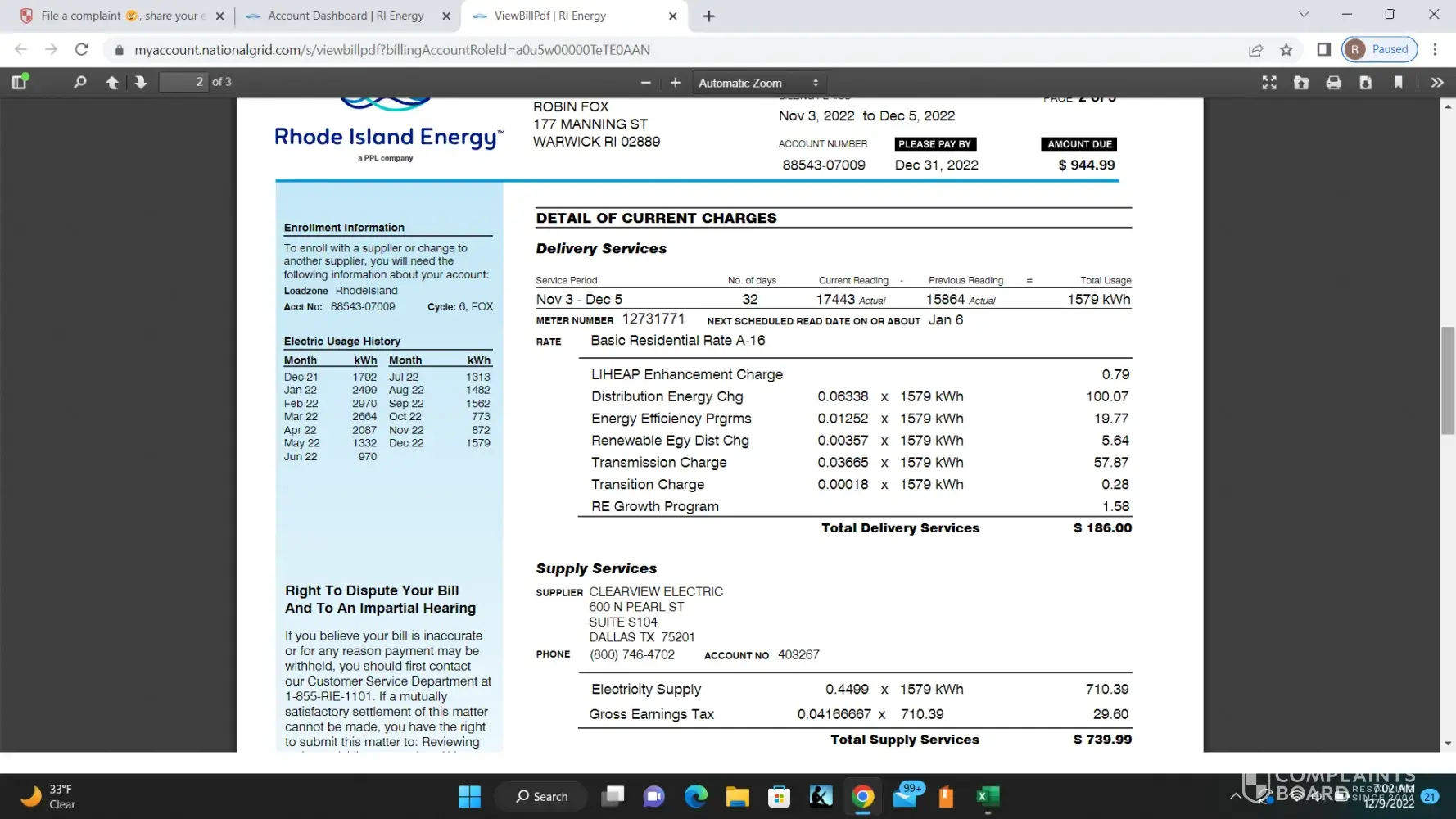Click the Paused profile button

click(x=1379, y=49)
